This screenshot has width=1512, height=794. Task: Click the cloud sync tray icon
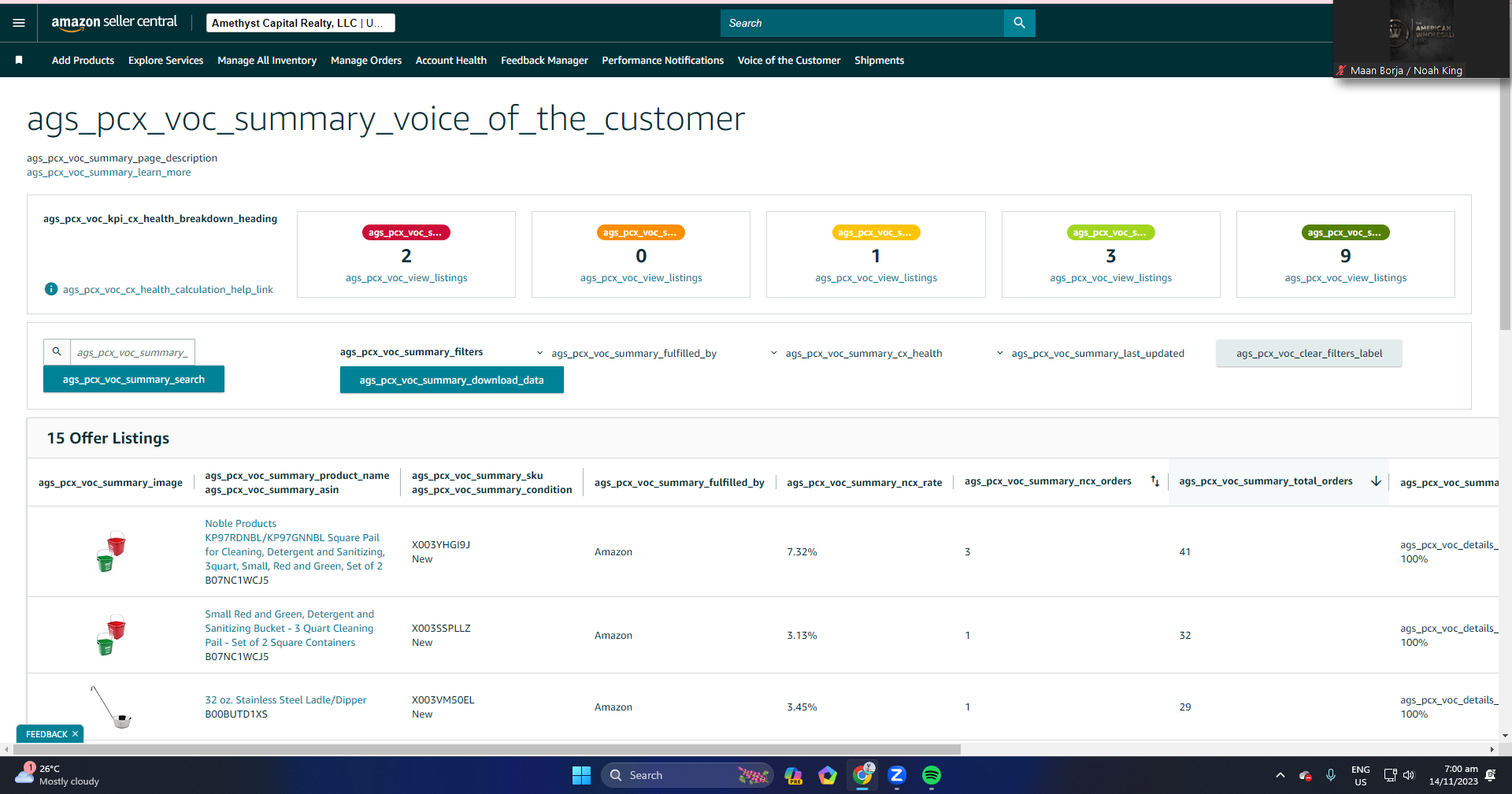coord(1305,776)
